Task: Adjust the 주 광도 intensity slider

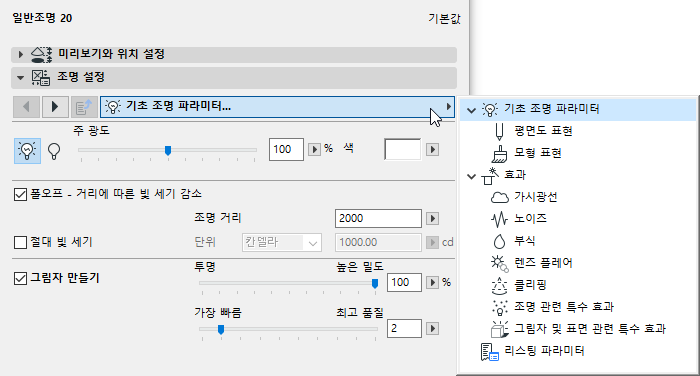Action: pos(167,150)
